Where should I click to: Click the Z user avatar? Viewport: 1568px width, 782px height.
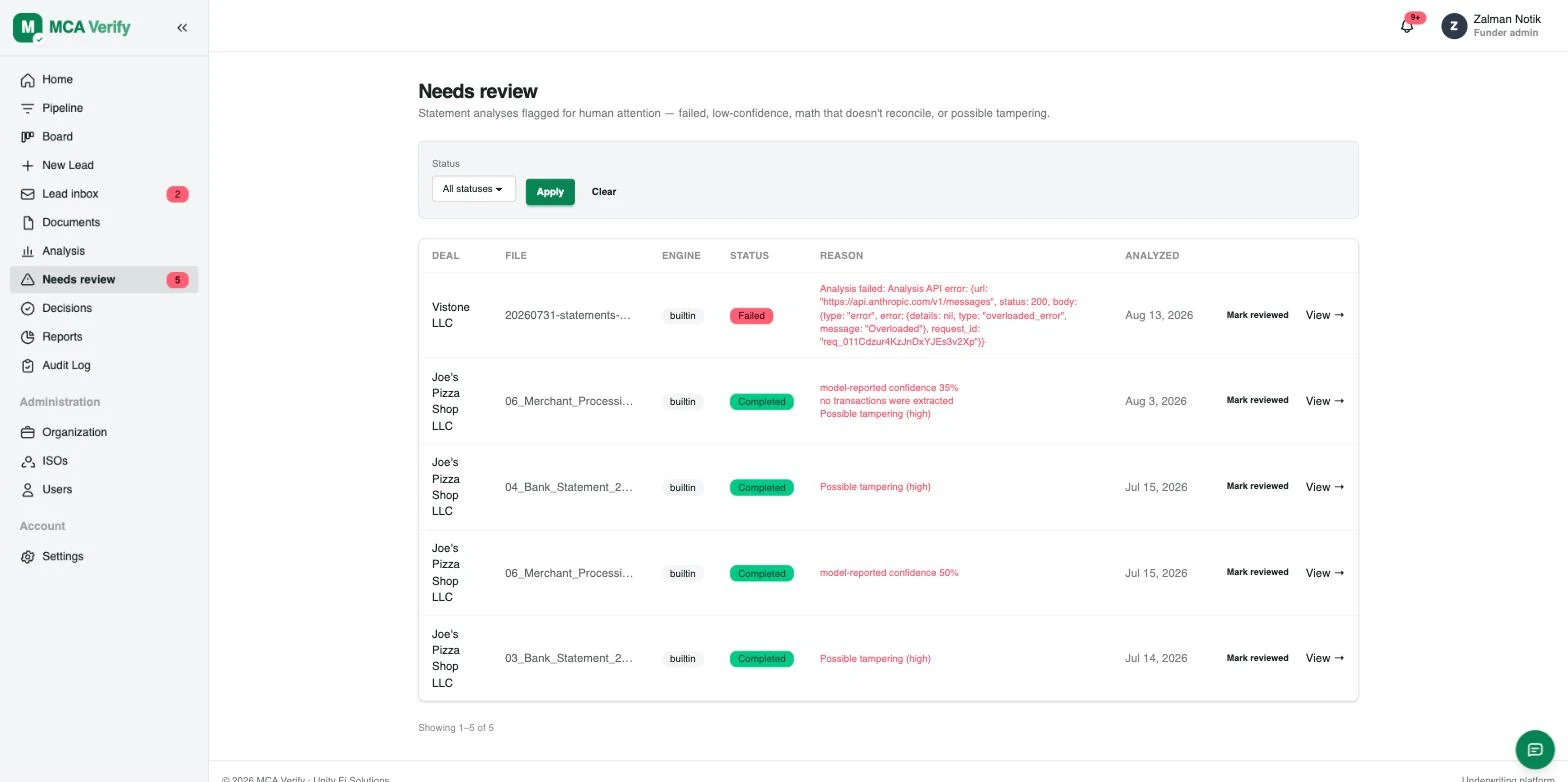click(x=1454, y=26)
